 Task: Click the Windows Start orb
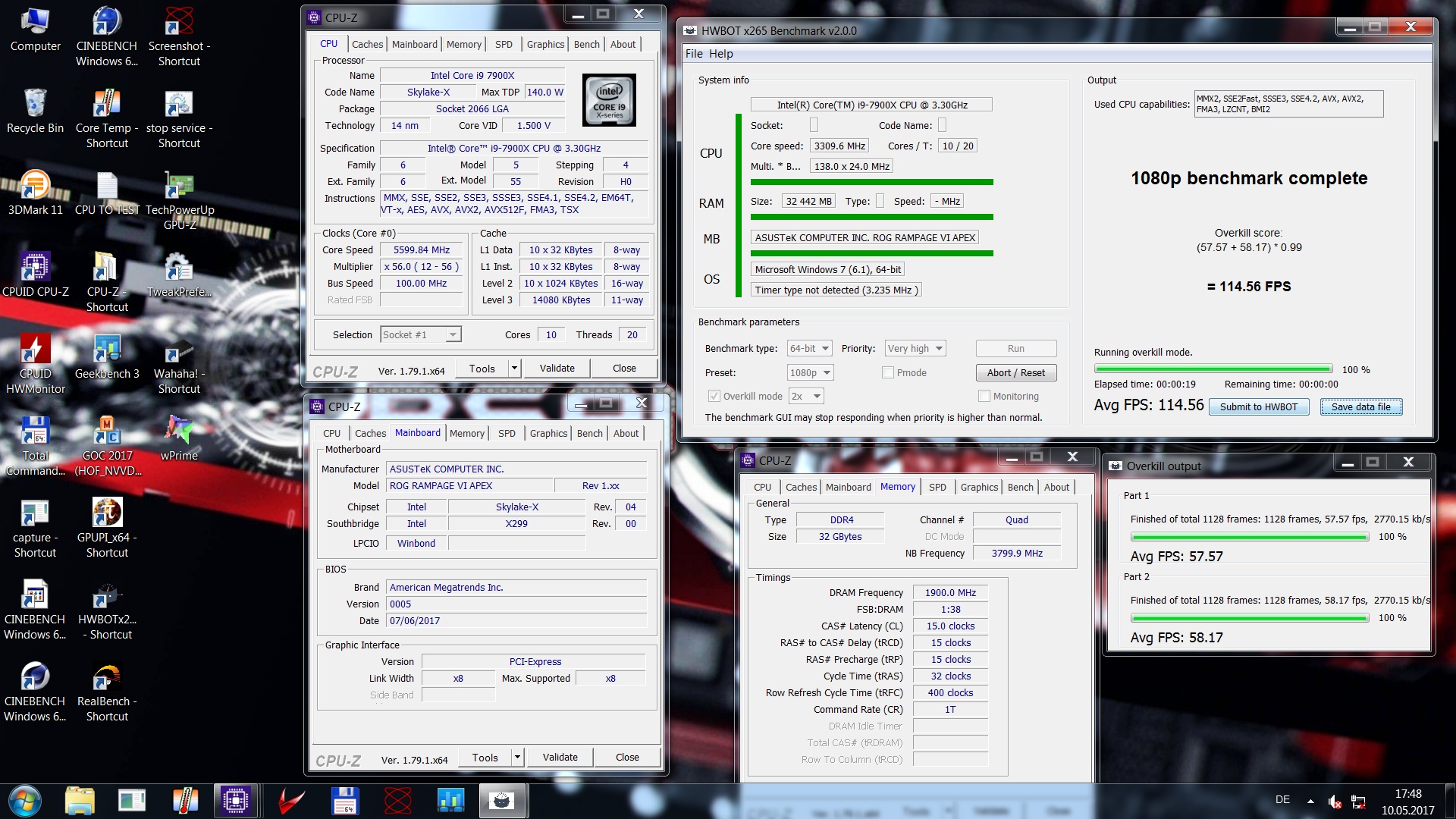click(24, 801)
